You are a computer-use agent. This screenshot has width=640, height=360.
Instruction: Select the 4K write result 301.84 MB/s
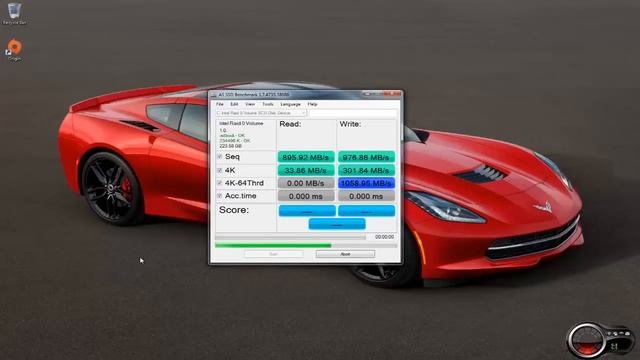pyautogui.click(x=366, y=170)
